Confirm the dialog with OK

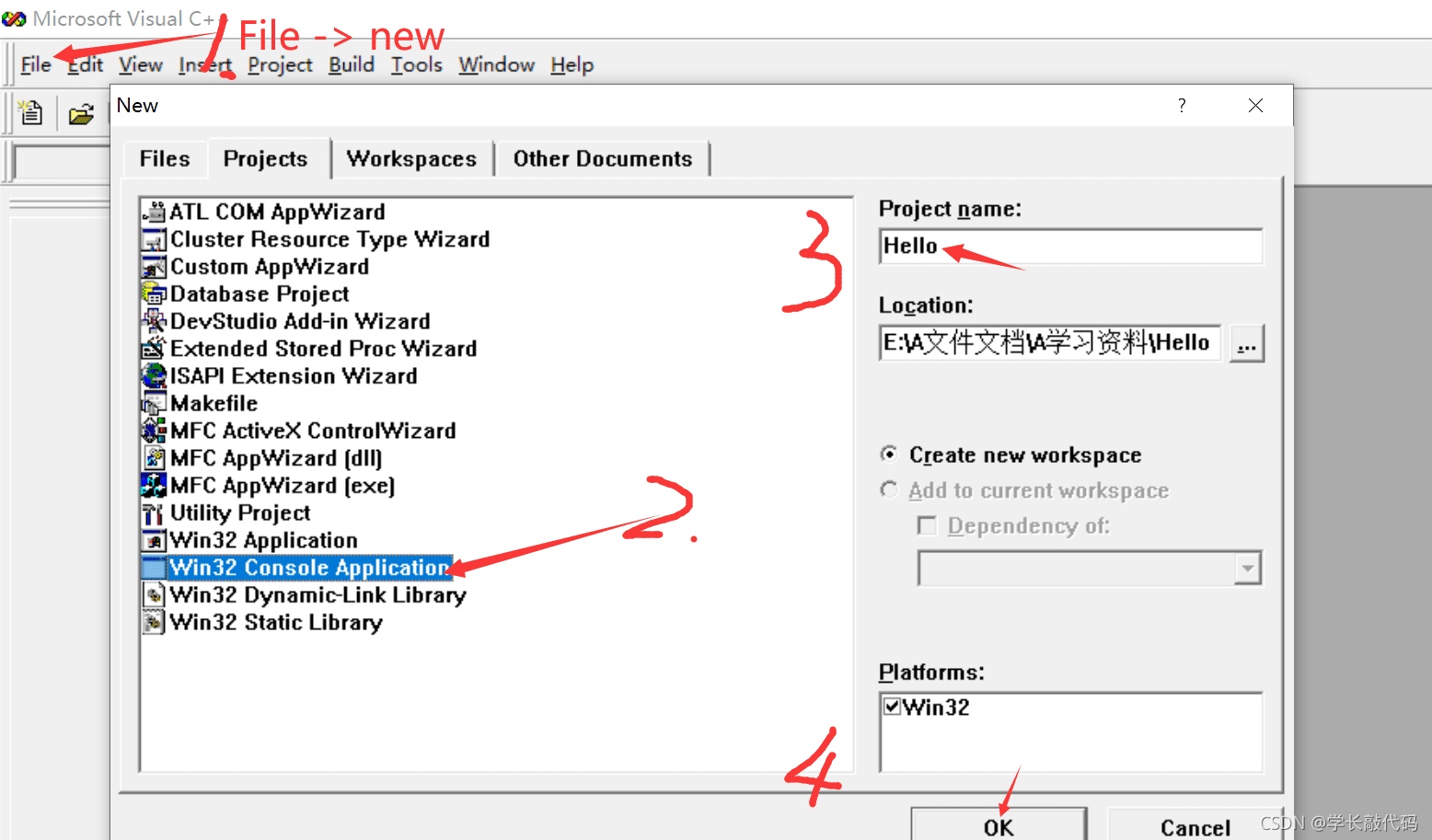click(999, 825)
